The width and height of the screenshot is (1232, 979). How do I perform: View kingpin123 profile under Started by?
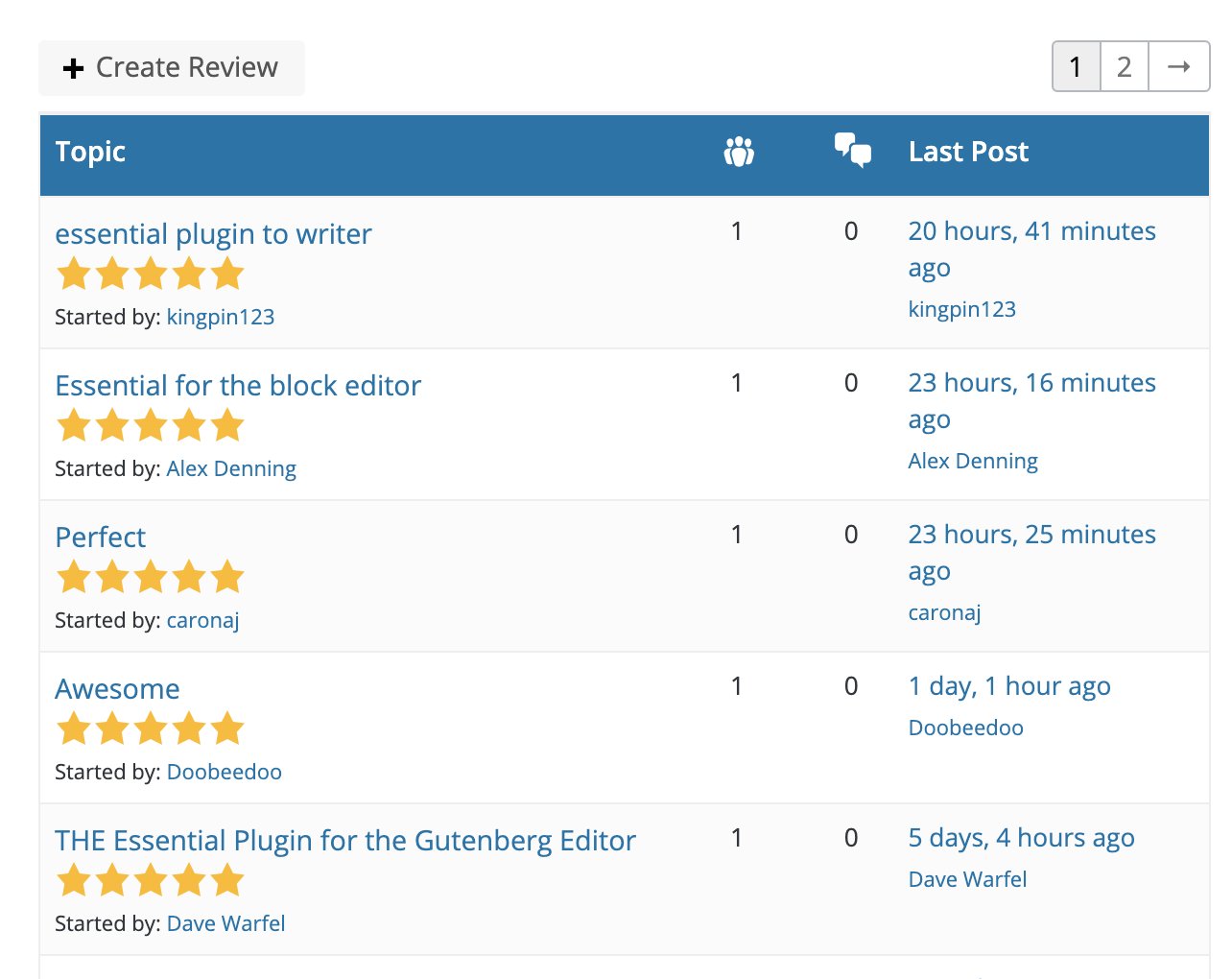click(x=221, y=317)
